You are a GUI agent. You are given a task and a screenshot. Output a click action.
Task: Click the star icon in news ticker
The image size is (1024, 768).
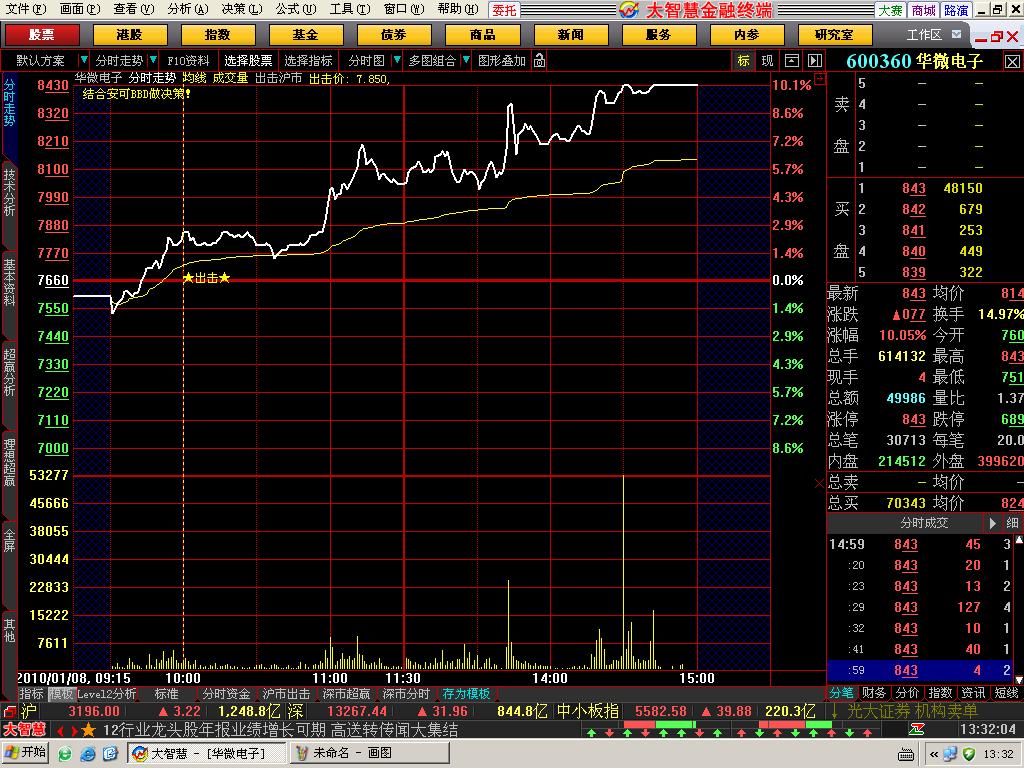coord(89,729)
